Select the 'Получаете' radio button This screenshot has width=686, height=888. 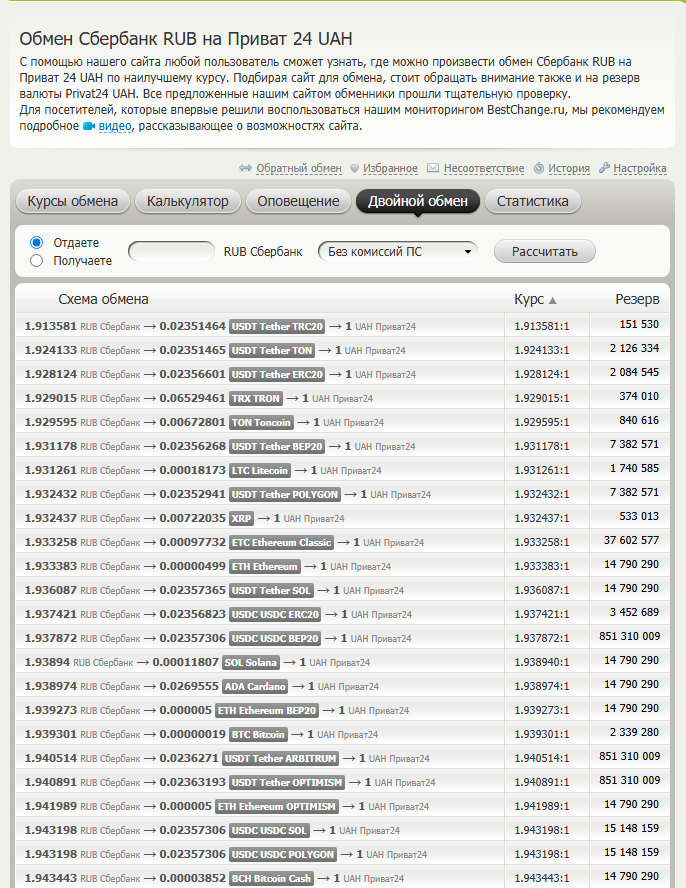(36, 261)
